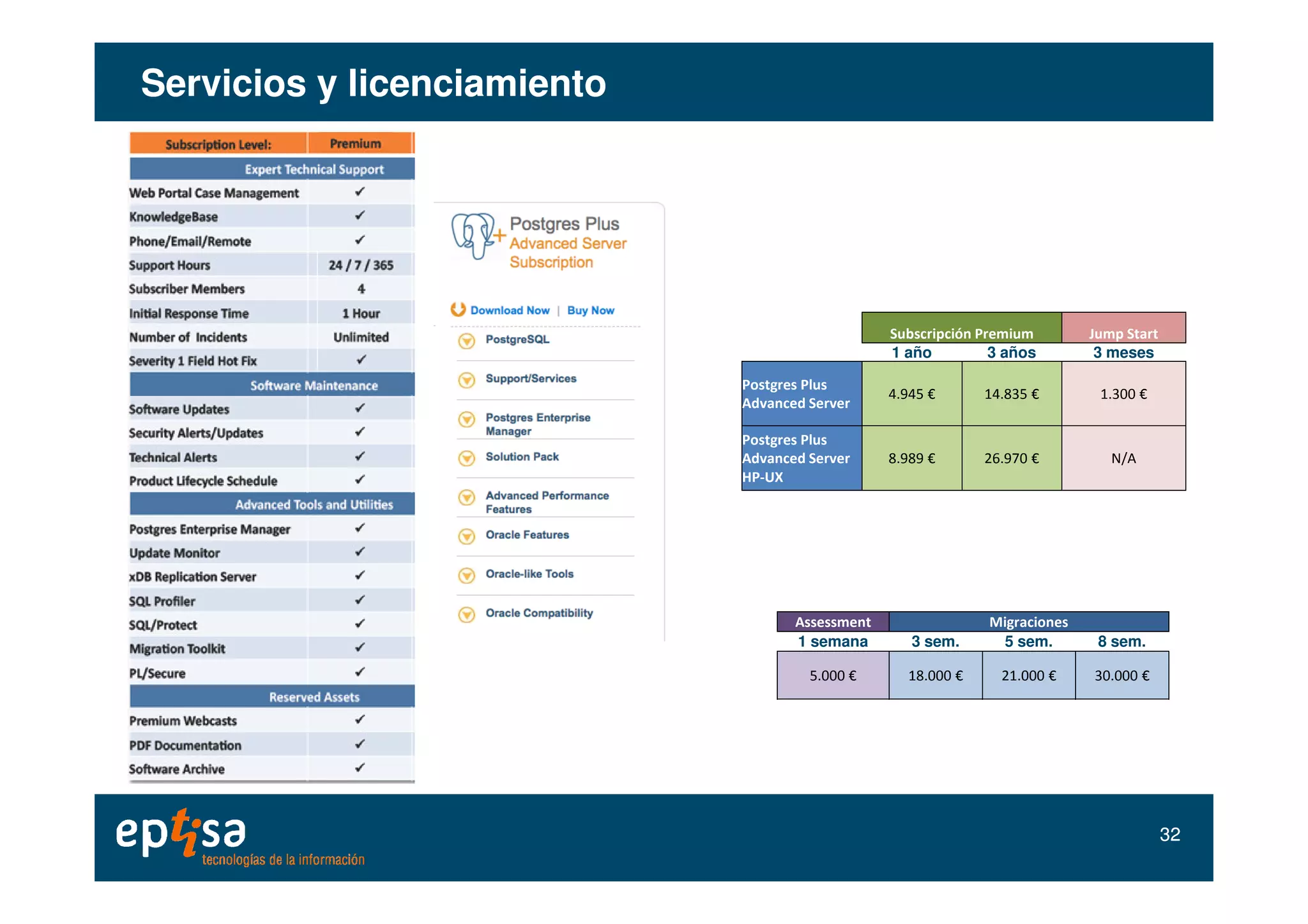
Task: Click the PL/Secure row label
Action: [x=157, y=673]
